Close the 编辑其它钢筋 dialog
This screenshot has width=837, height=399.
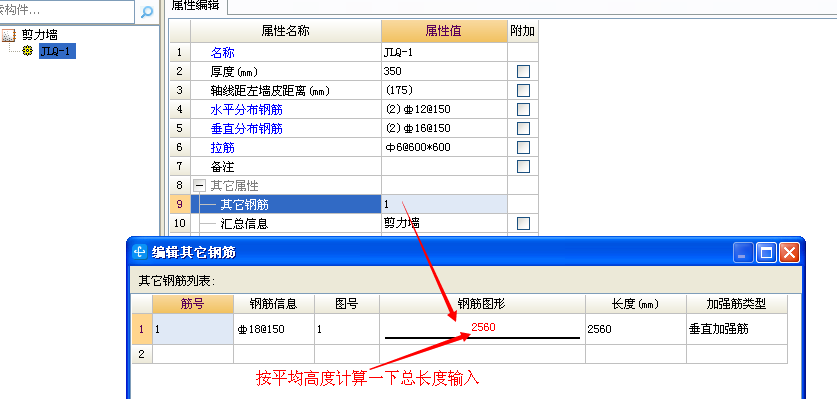(789, 252)
